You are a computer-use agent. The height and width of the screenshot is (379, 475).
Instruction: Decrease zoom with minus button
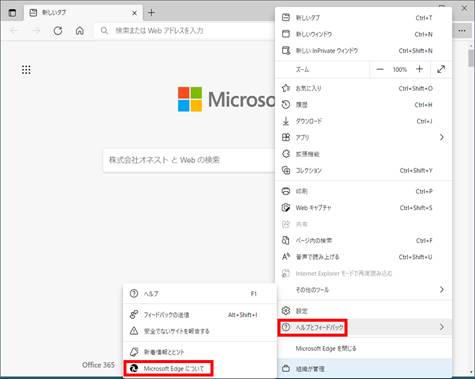coord(380,69)
